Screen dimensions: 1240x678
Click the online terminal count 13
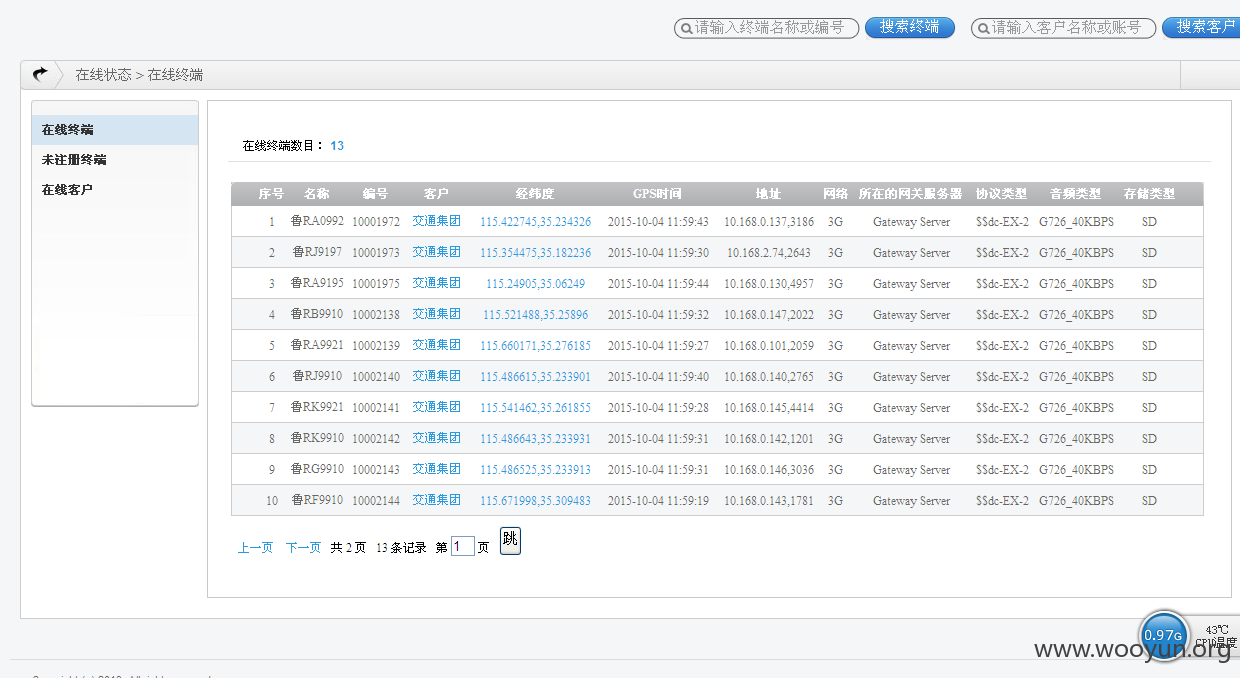pos(337,146)
